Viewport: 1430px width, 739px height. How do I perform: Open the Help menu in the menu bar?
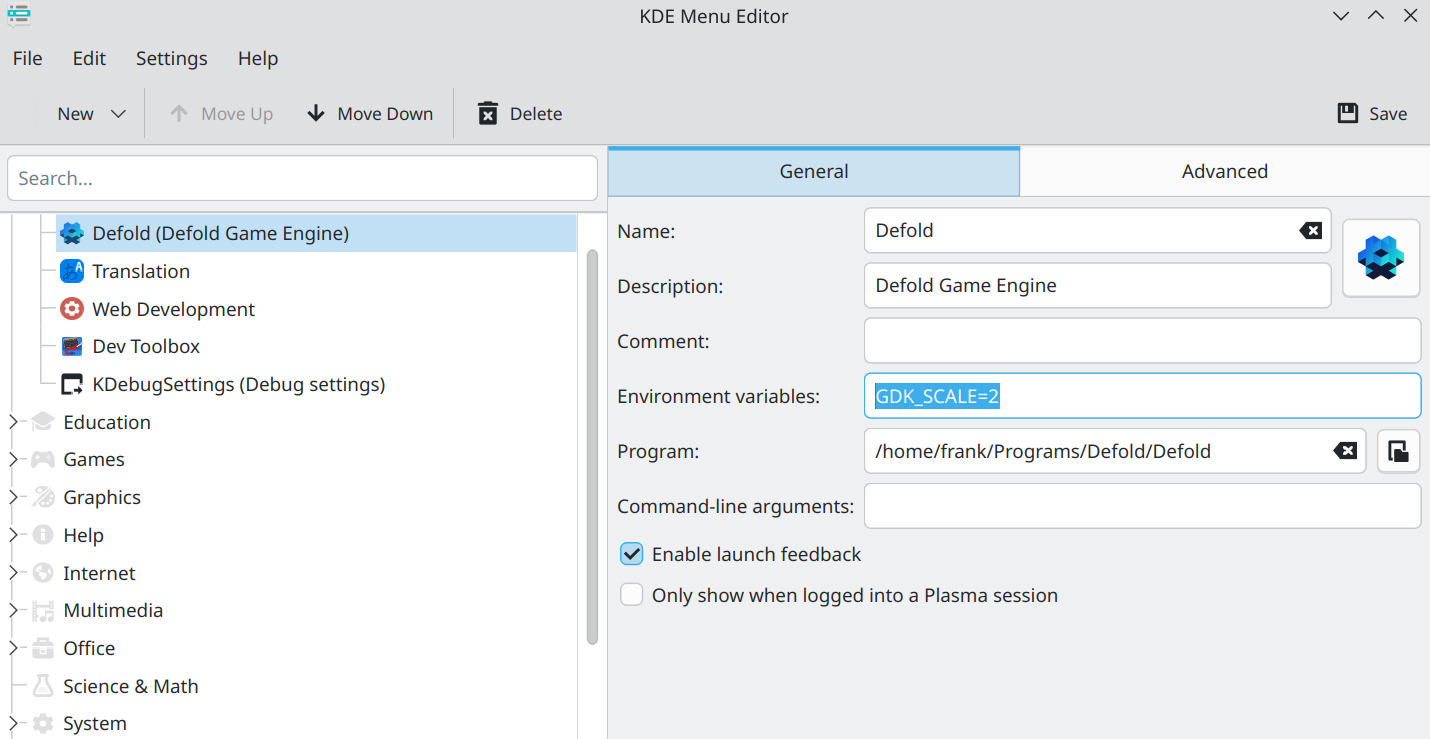258,58
